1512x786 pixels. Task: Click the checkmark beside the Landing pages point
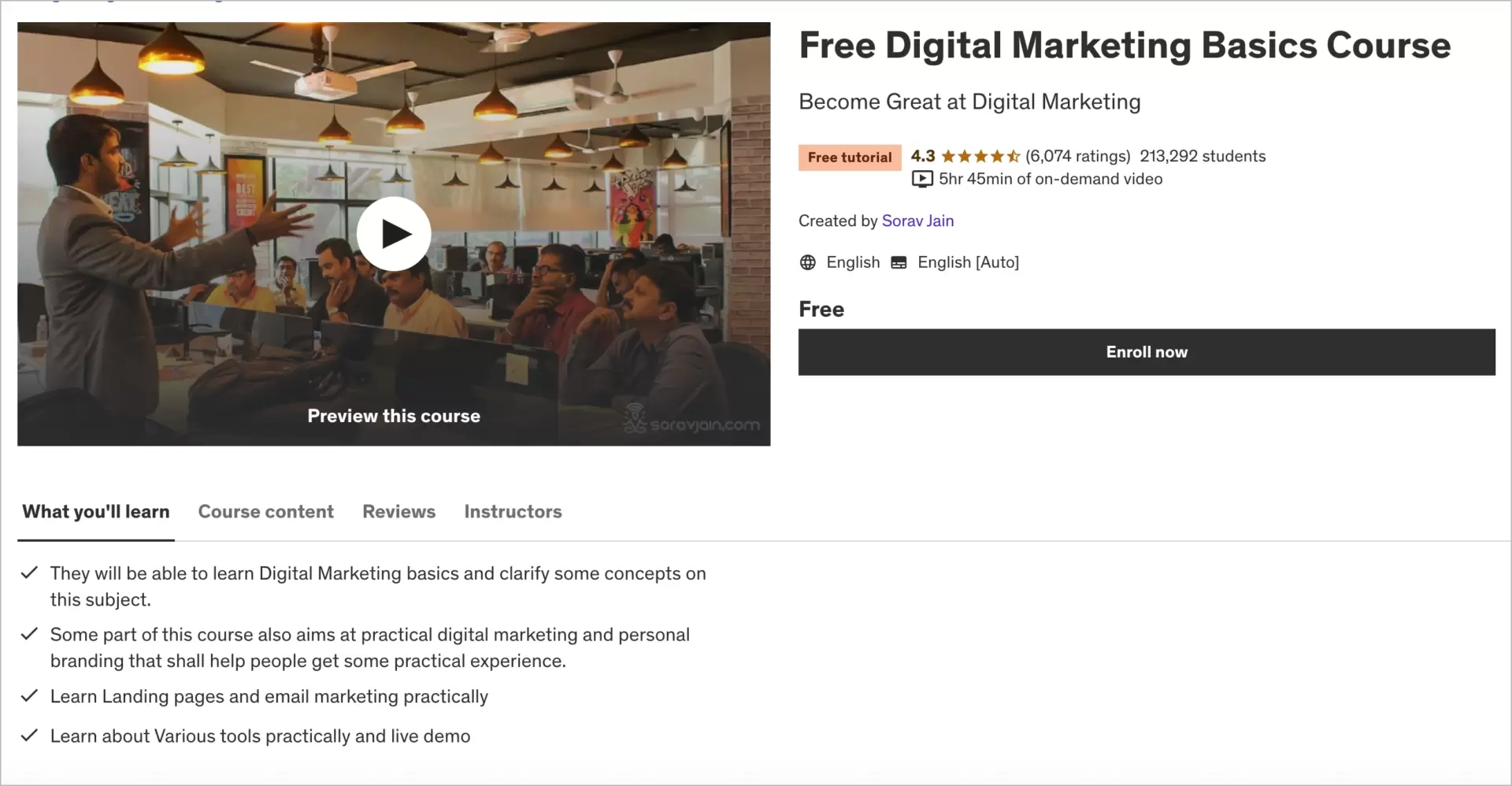[29, 695]
